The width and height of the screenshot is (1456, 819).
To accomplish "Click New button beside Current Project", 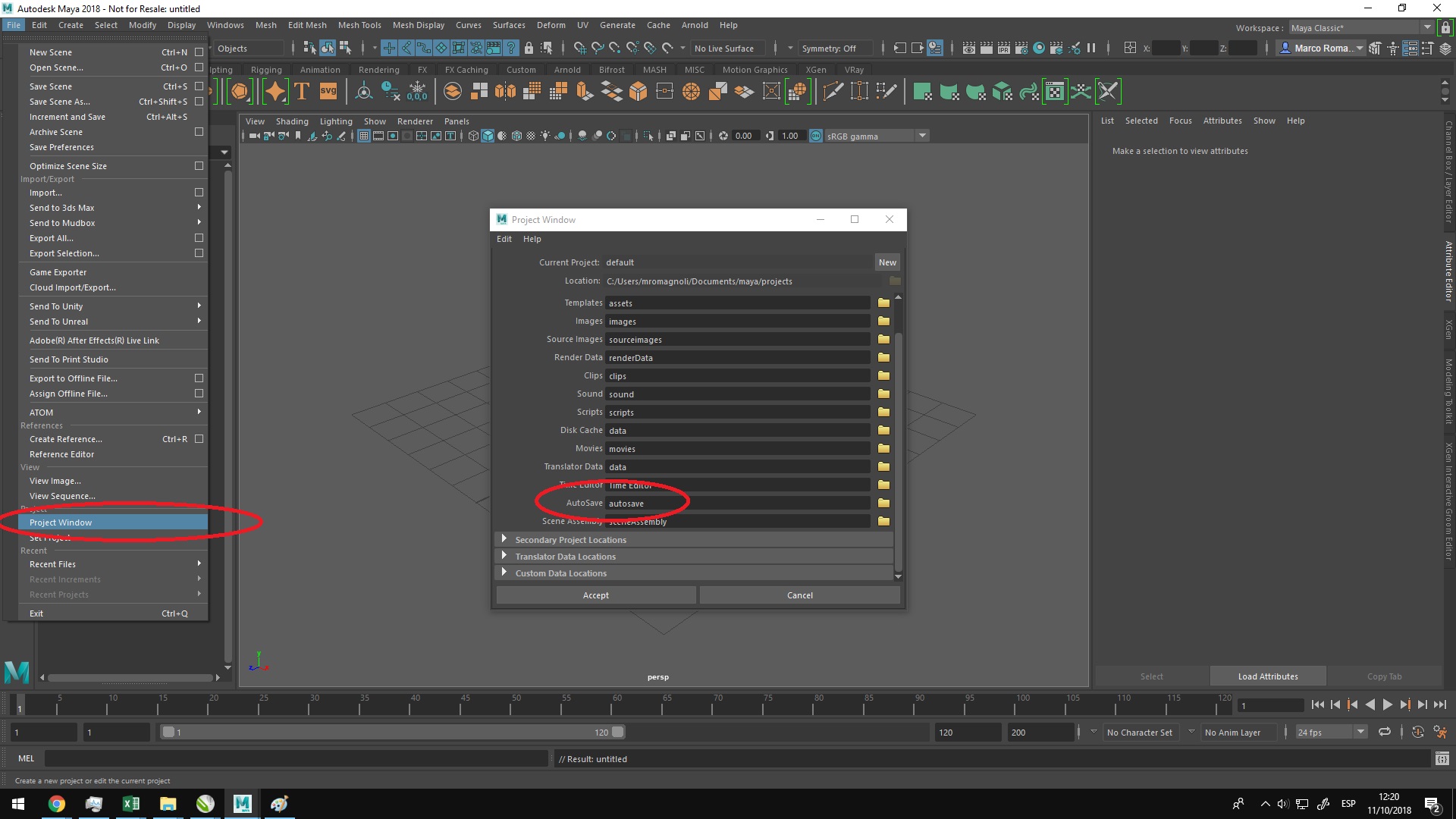I will coord(887,262).
